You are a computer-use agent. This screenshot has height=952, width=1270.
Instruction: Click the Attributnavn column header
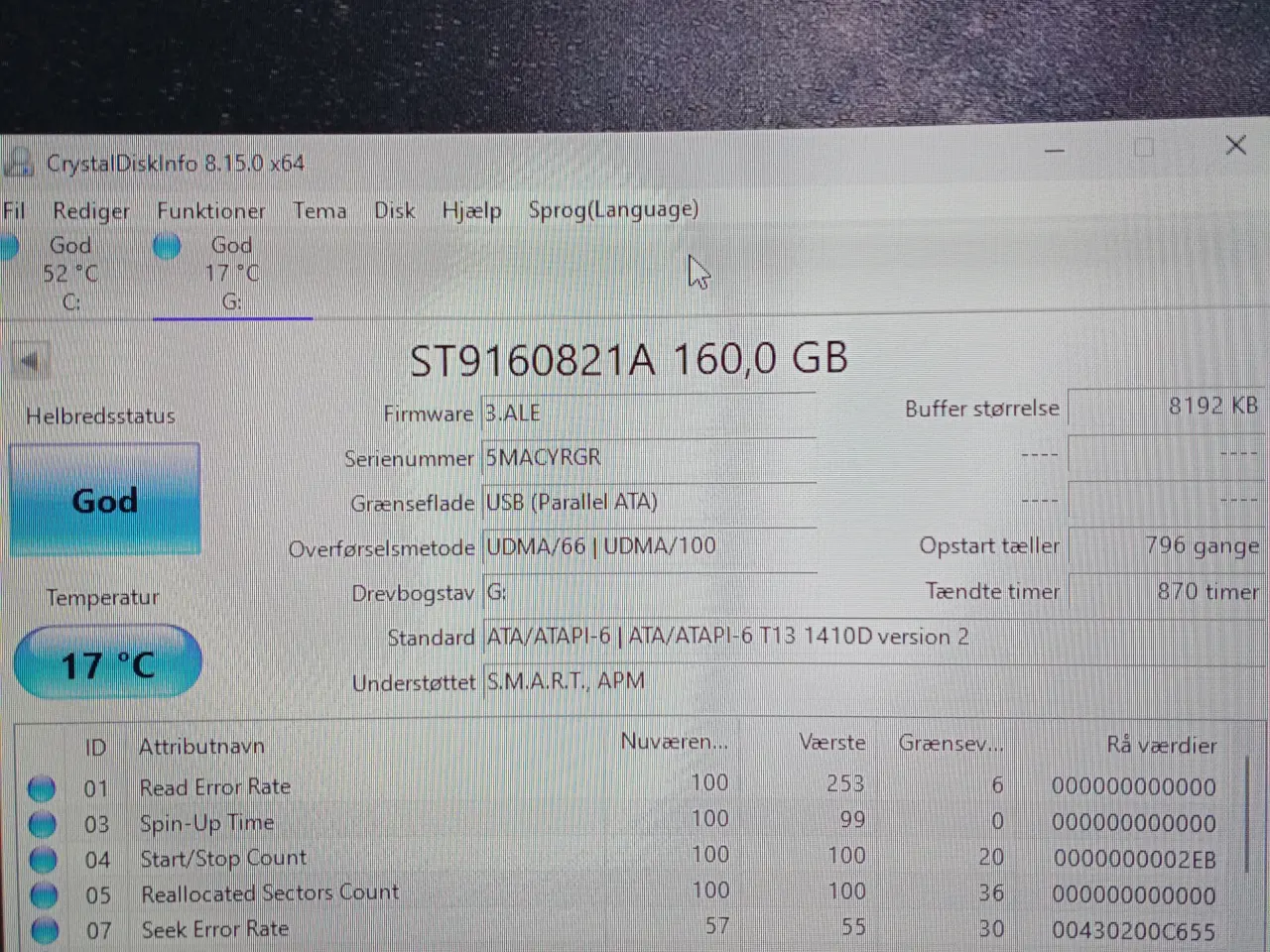(201, 747)
